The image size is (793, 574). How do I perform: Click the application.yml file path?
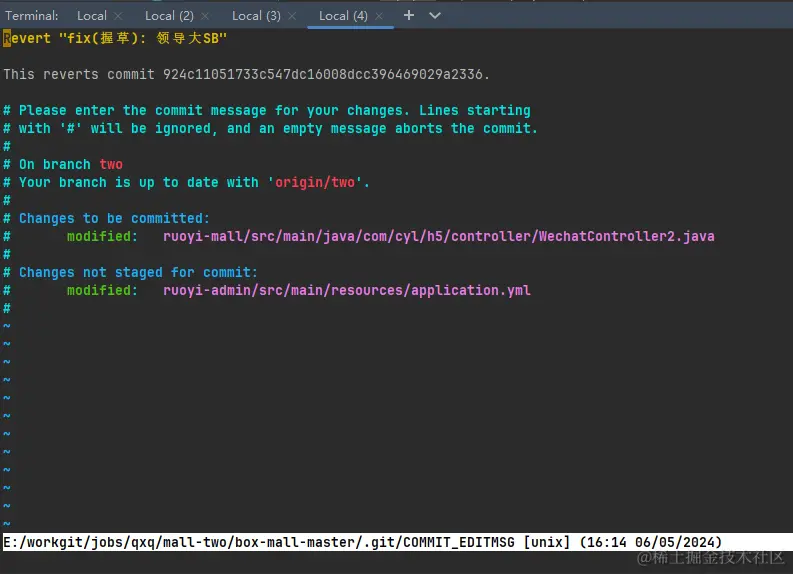pyautogui.click(x=346, y=290)
